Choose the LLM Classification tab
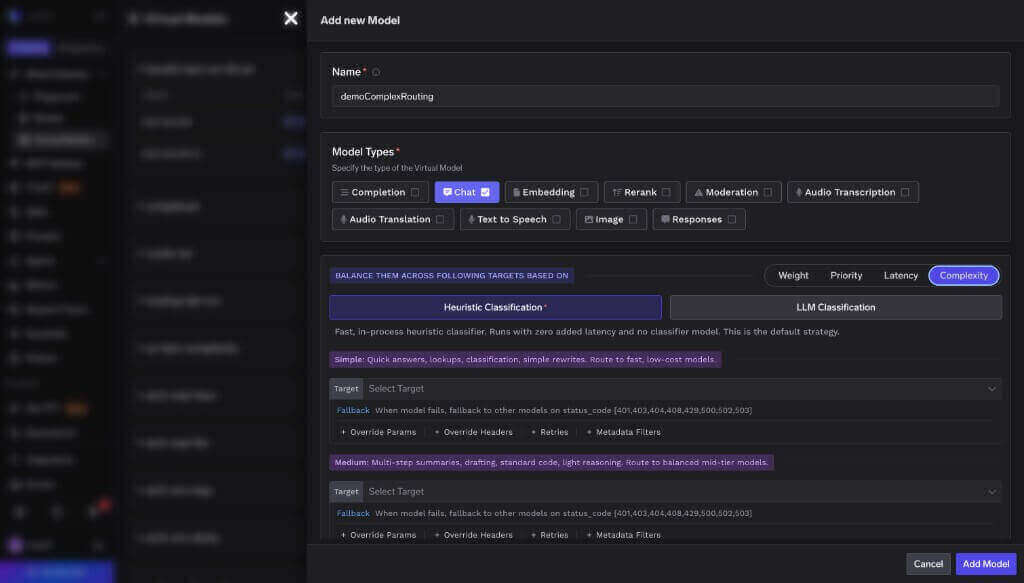The image size is (1024, 583). pyautogui.click(x=835, y=307)
